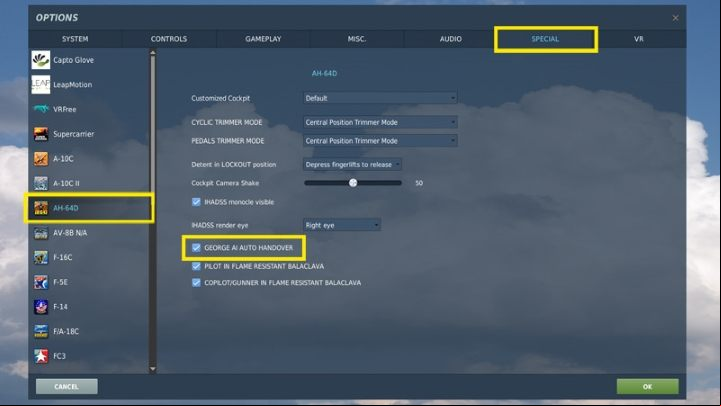Click the F-16C aircraft icon
Viewport: 721px width, 406px height.
40,257
